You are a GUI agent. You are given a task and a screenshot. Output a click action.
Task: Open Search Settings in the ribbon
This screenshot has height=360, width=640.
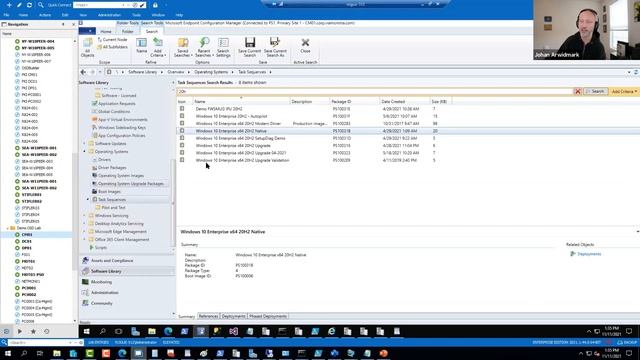[x=223, y=48]
